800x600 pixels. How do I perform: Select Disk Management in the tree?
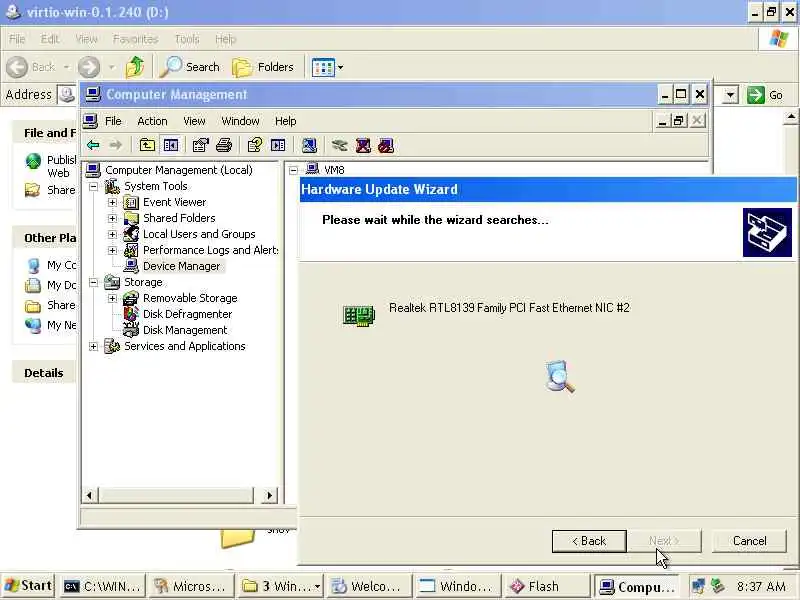pyautogui.click(x=185, y=330)
